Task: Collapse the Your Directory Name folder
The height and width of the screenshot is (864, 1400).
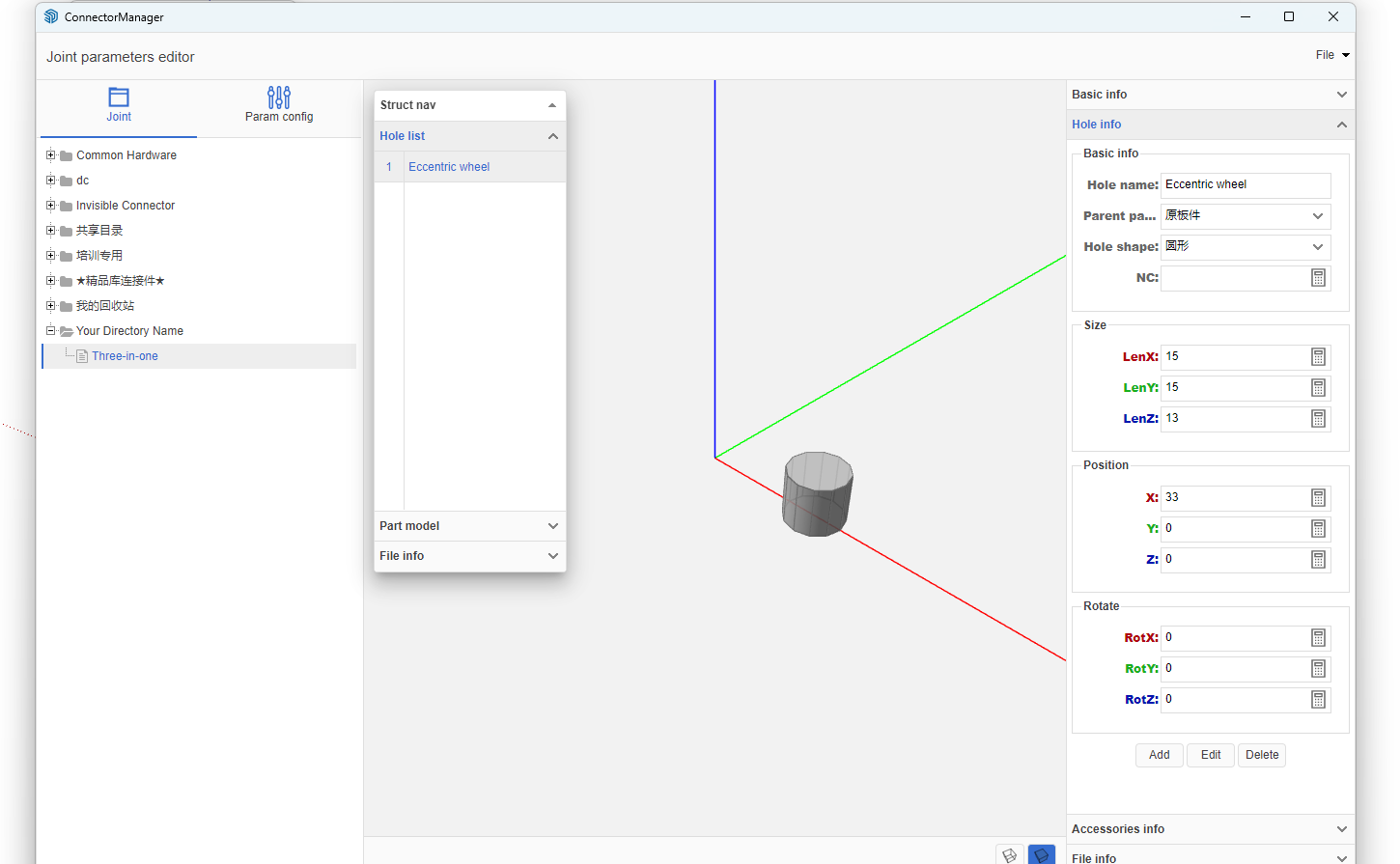Action: coord(51,331)
